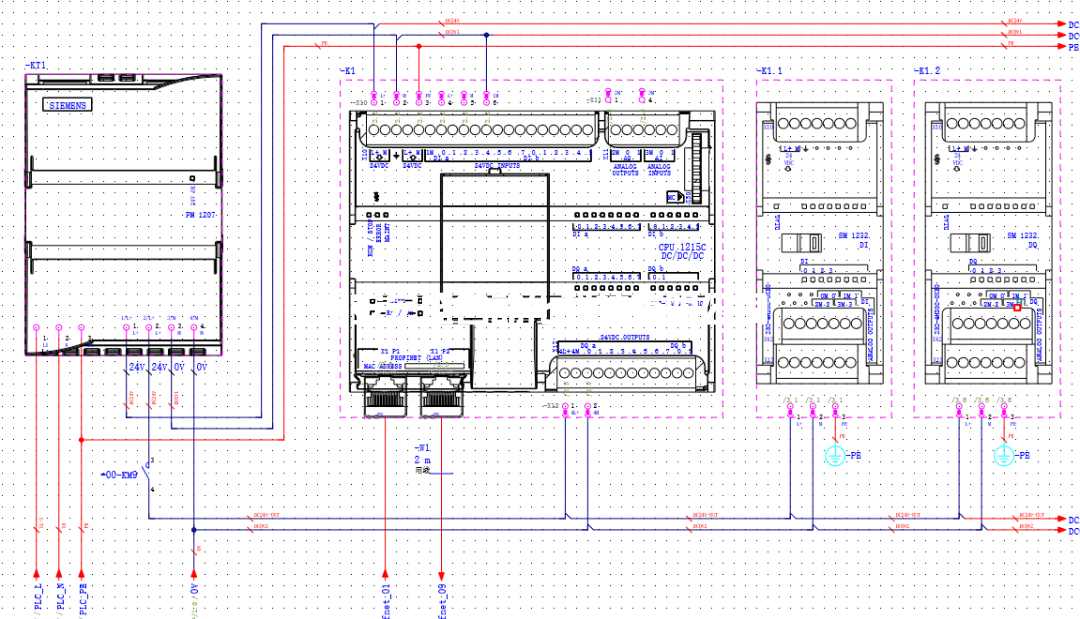Click the -K1.2 module tag
1080x619 pixels.
929,72
